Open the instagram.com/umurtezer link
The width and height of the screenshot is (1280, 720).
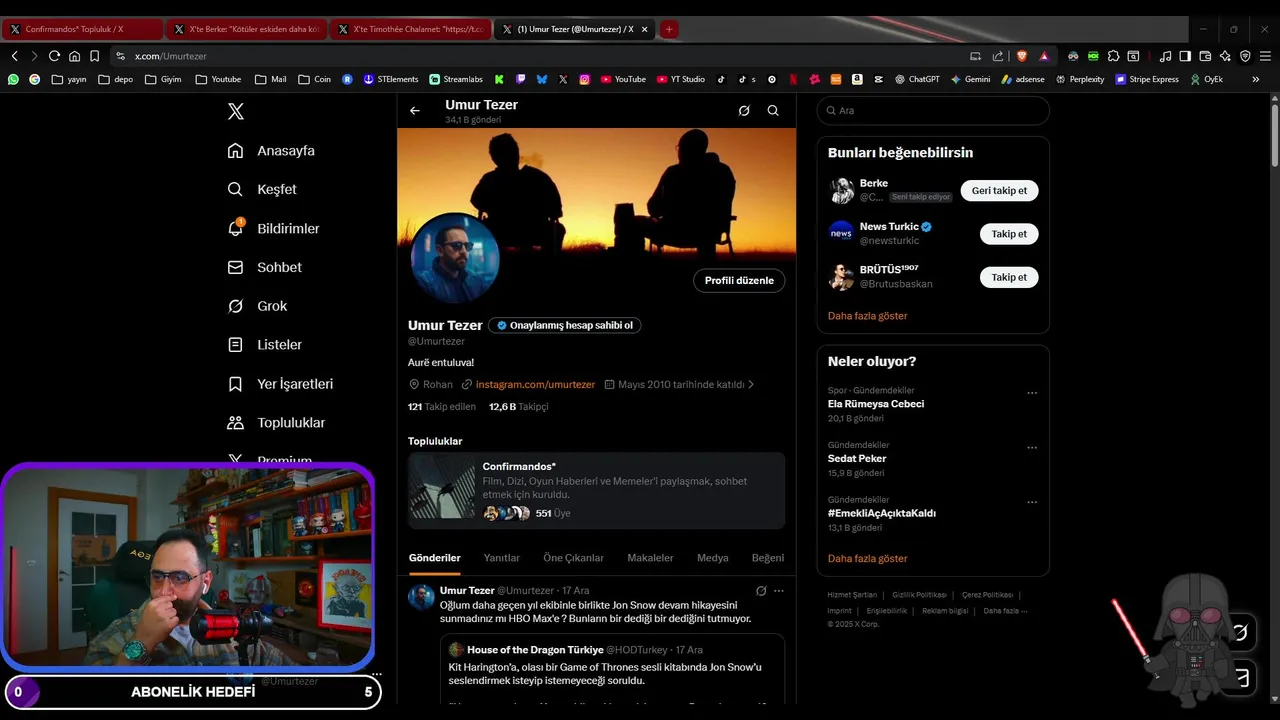(535, 384)
